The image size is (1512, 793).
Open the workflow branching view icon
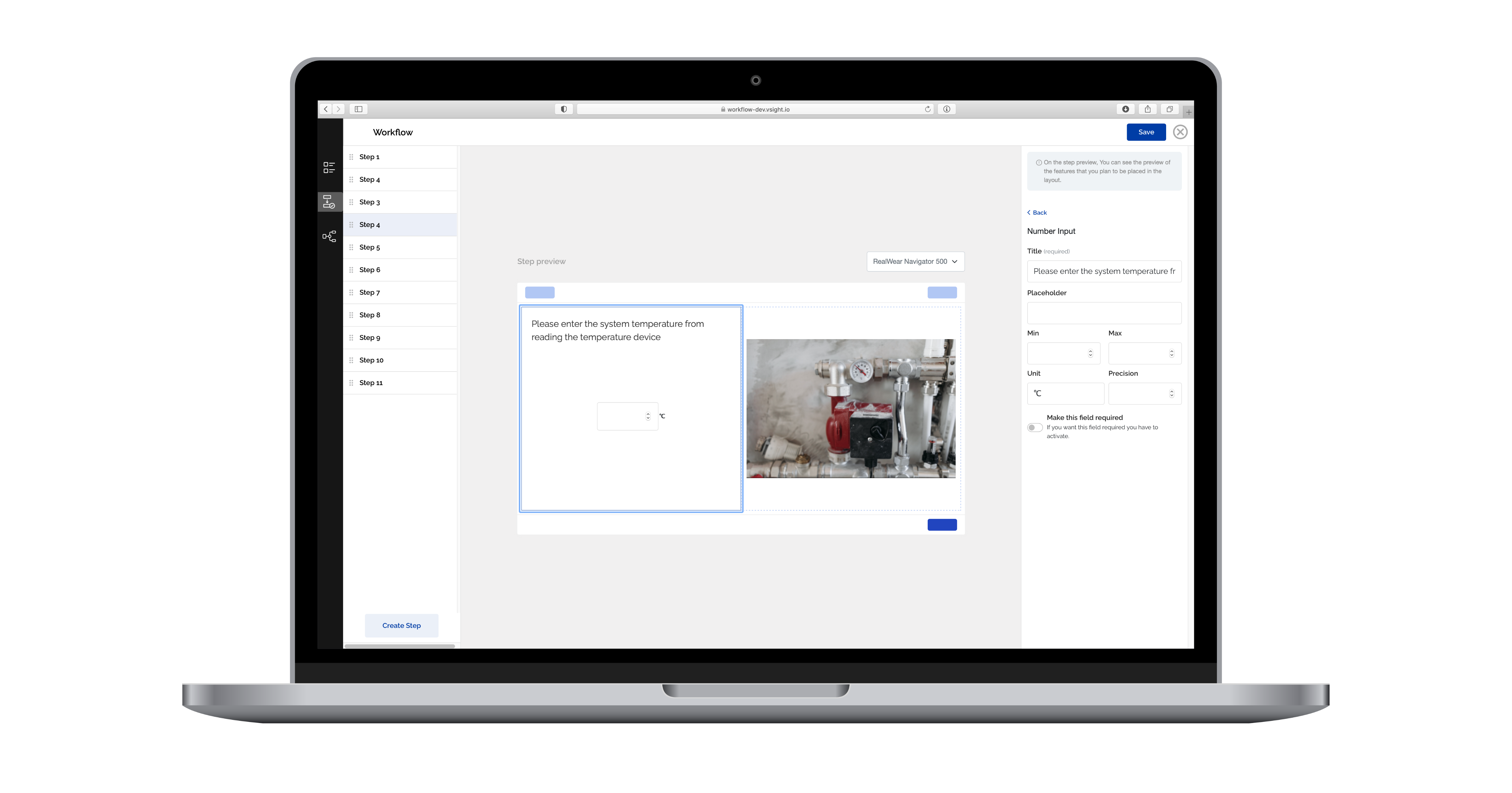tap(329, 235)
